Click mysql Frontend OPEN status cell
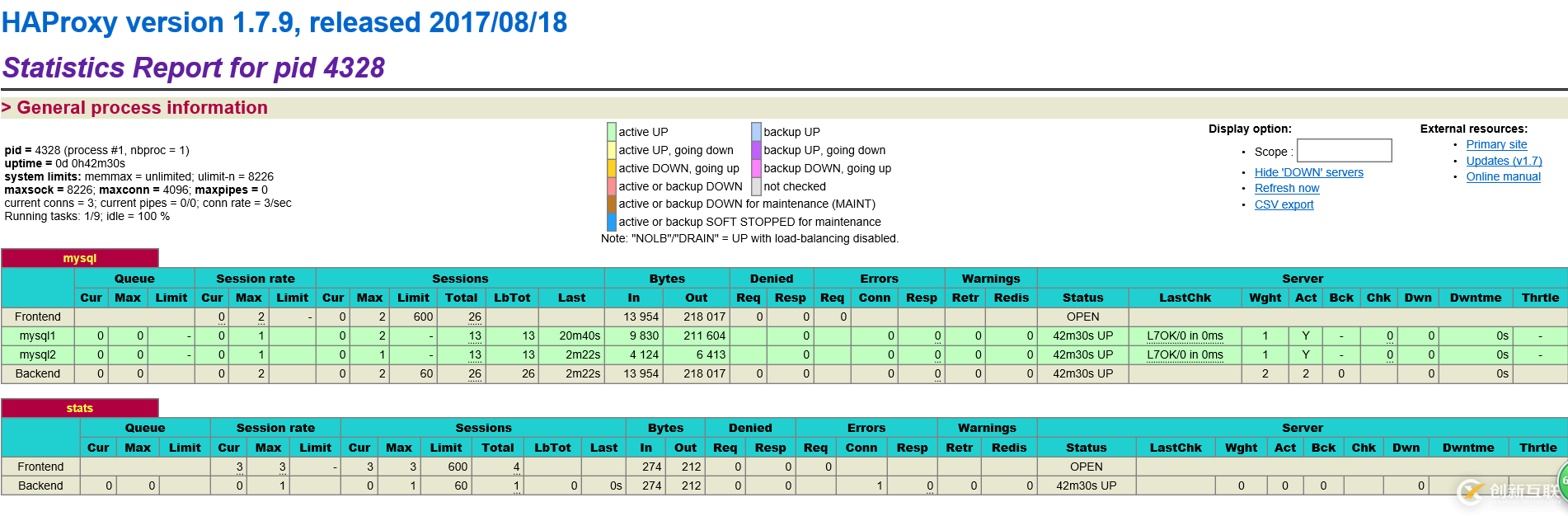 coord(1082,317)
